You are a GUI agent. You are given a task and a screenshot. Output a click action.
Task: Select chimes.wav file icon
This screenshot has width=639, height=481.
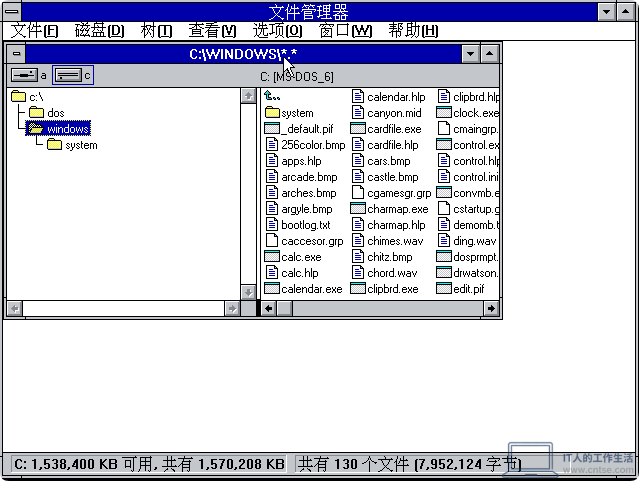pyautogui.click(x=358, y=241)
